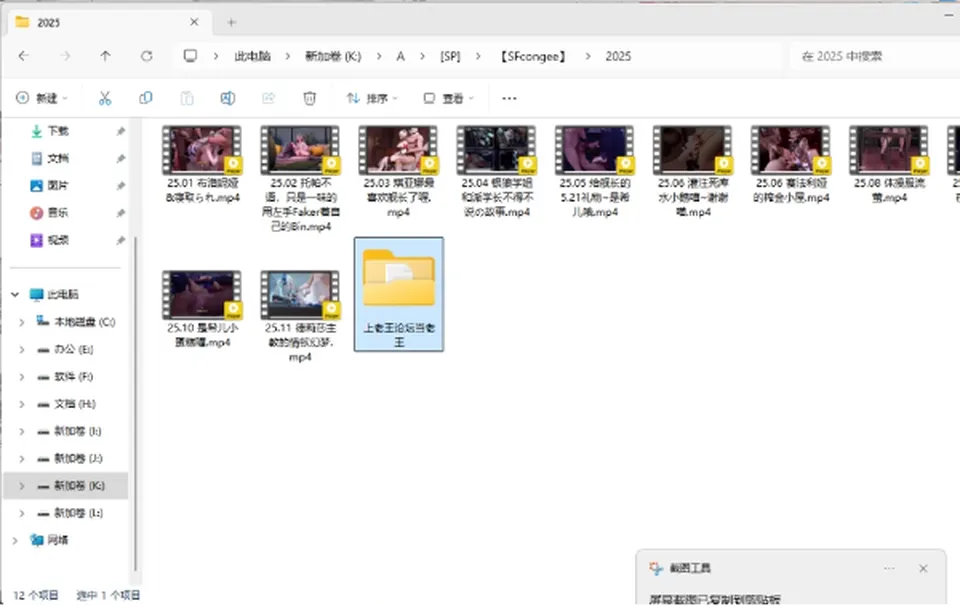Refresh the current folder view
The width and height of the screenshot is (960, 606).
(146, 56)
